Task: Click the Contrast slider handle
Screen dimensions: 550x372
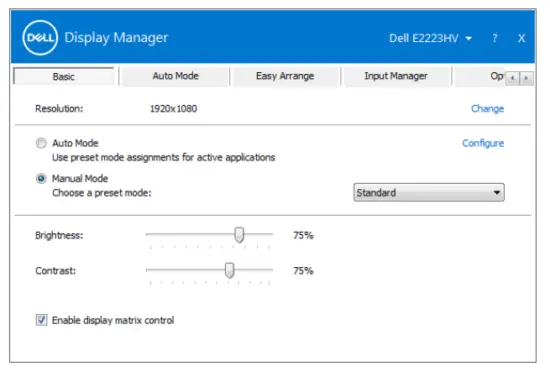Action: point(229,270)
